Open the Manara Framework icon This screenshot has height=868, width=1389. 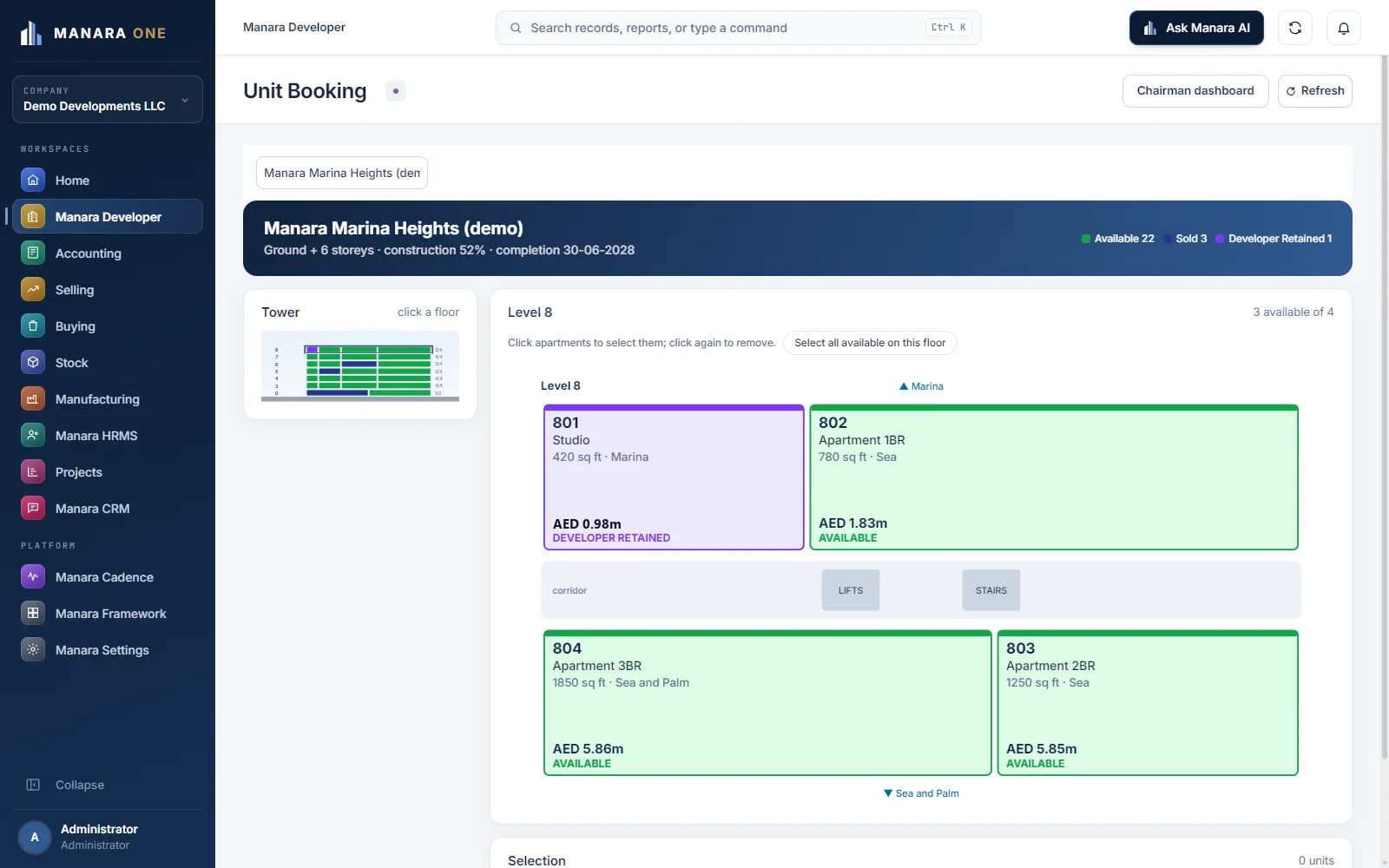pos(33,614)
